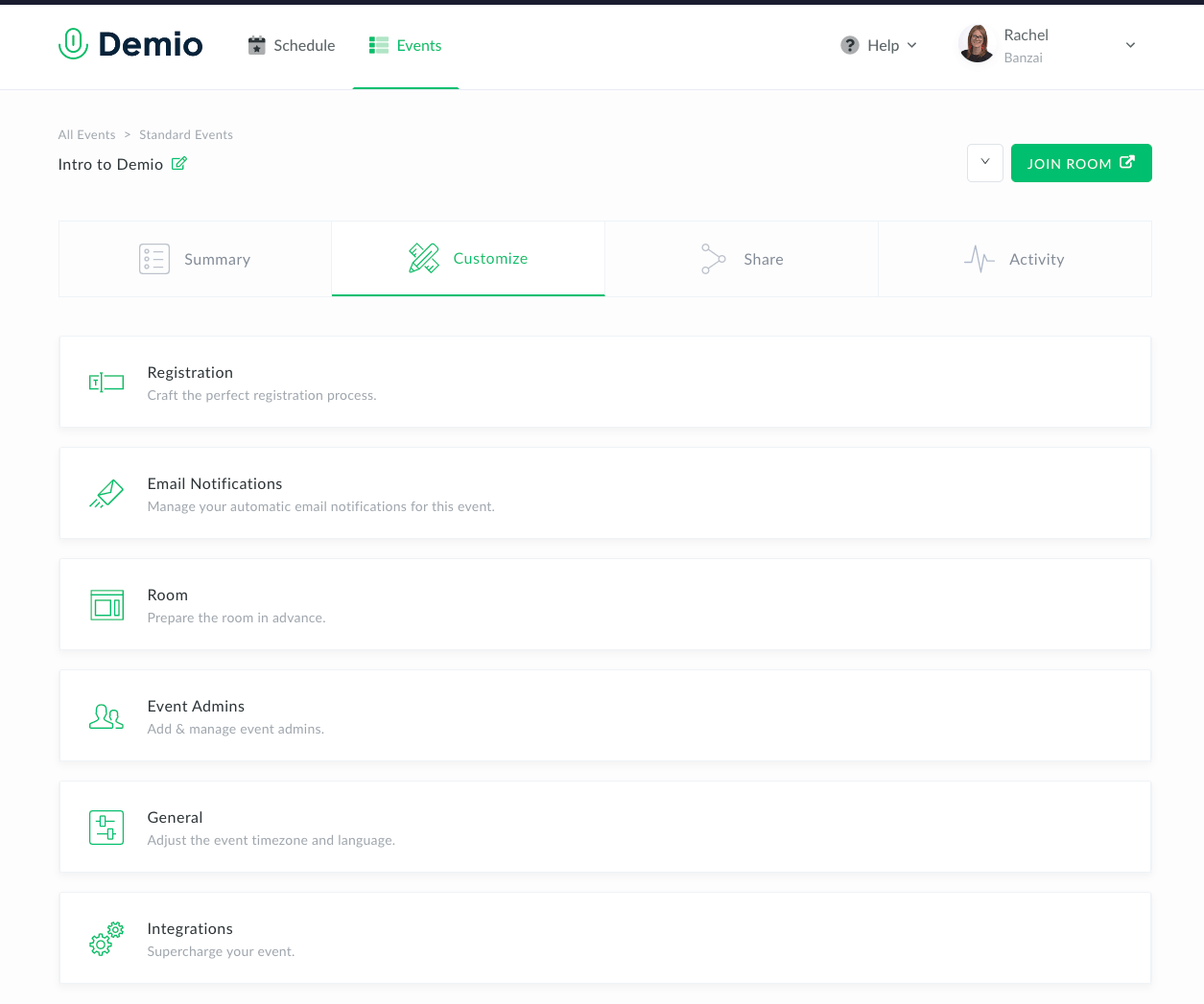Open the Schedule section
Screen dimensions: 1204x1004
(292, 45)
